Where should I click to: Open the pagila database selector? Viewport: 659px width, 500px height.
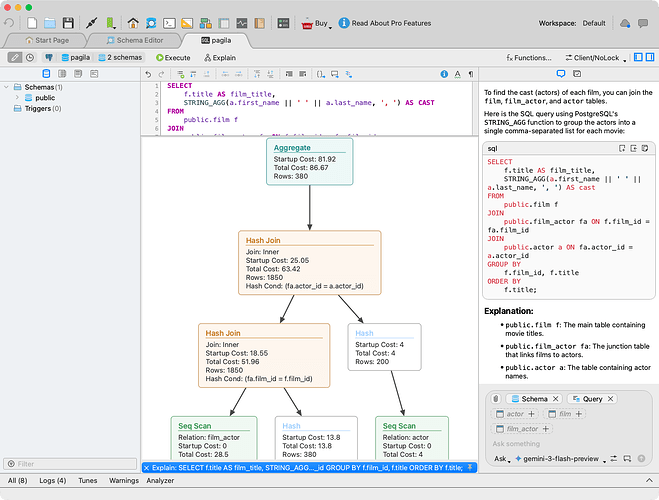click(76, 58)
